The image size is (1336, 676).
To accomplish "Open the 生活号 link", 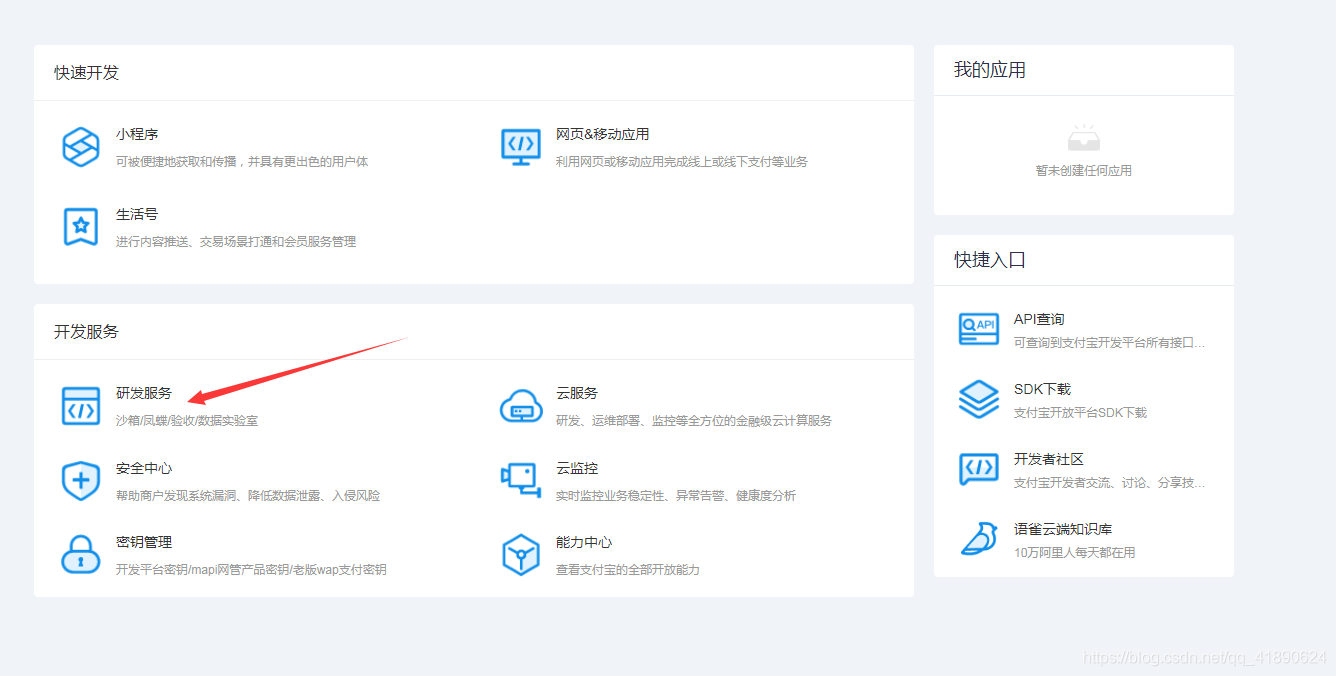I will [137, 215].
